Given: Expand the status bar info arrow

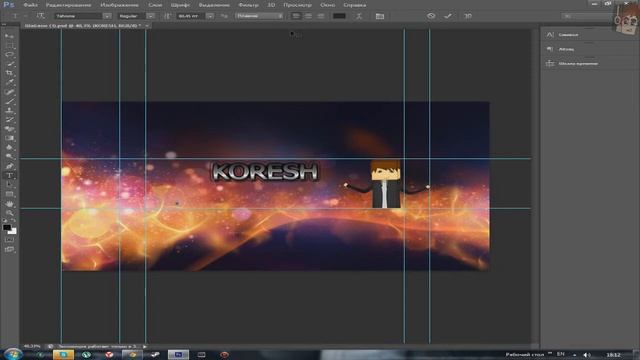Looking at the screenshot, I should pyautogui.click(x=144, y=347).
